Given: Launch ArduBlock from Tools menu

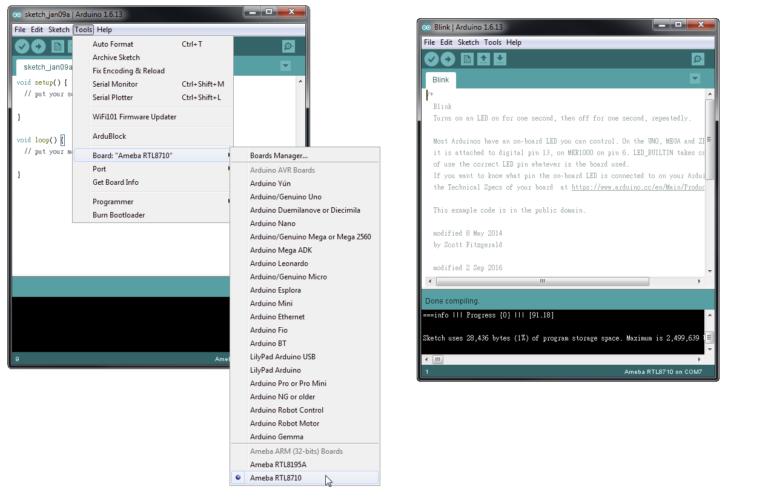Looking at the screenshot, I should click(153, 136).
